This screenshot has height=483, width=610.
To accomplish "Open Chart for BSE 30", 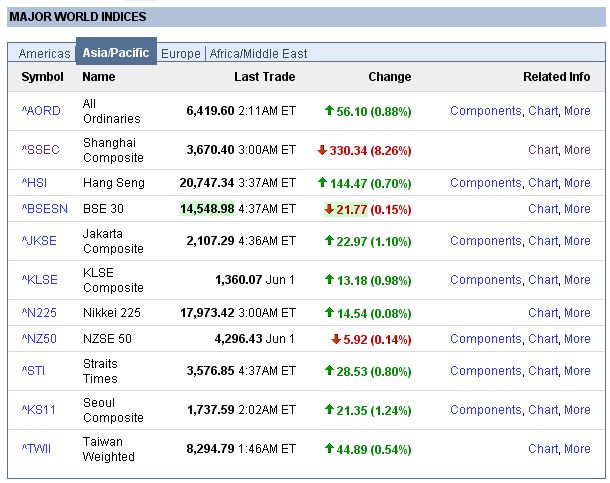I will (x=543, y=209).
